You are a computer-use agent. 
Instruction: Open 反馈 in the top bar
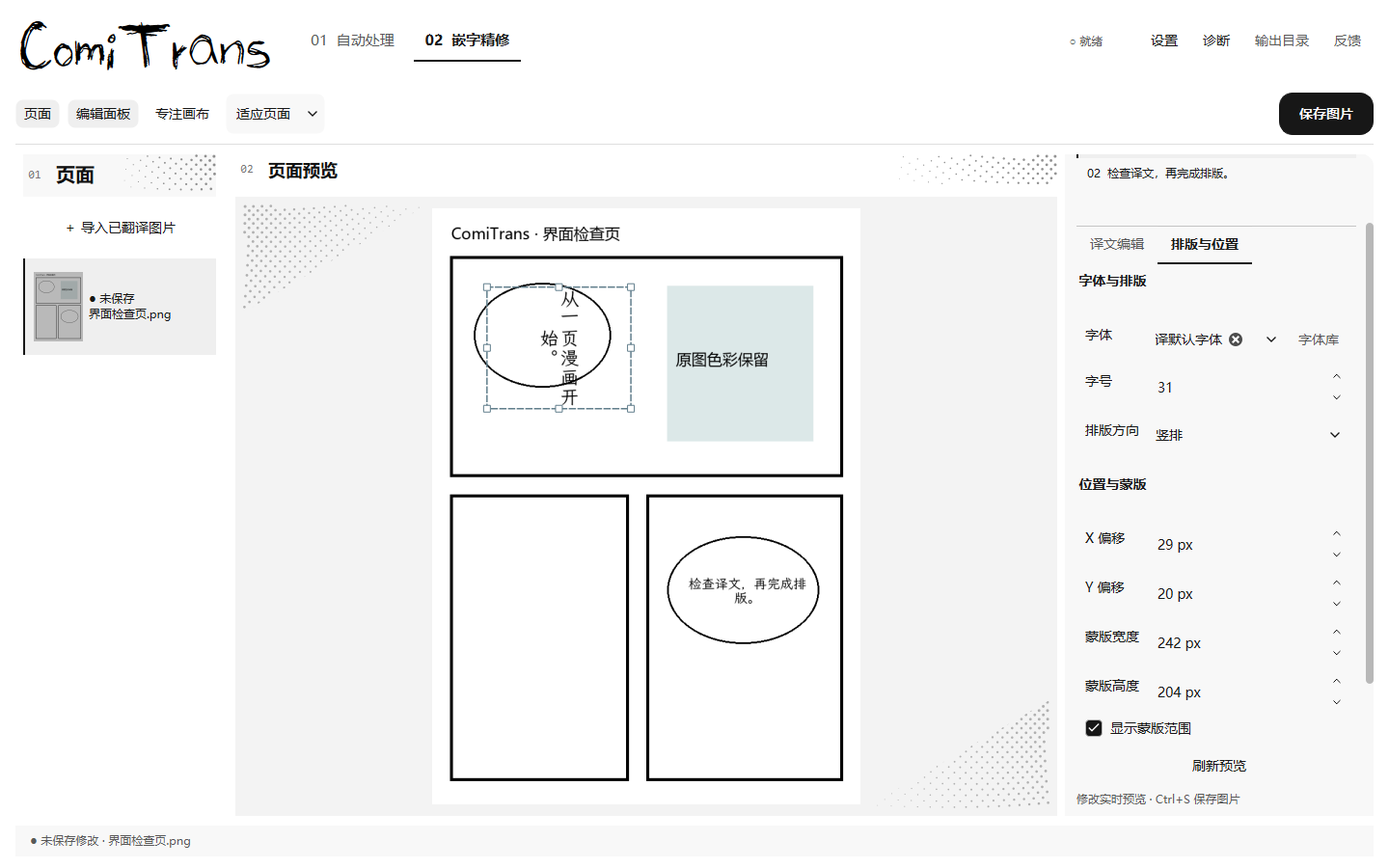(x=1348, y=41)
